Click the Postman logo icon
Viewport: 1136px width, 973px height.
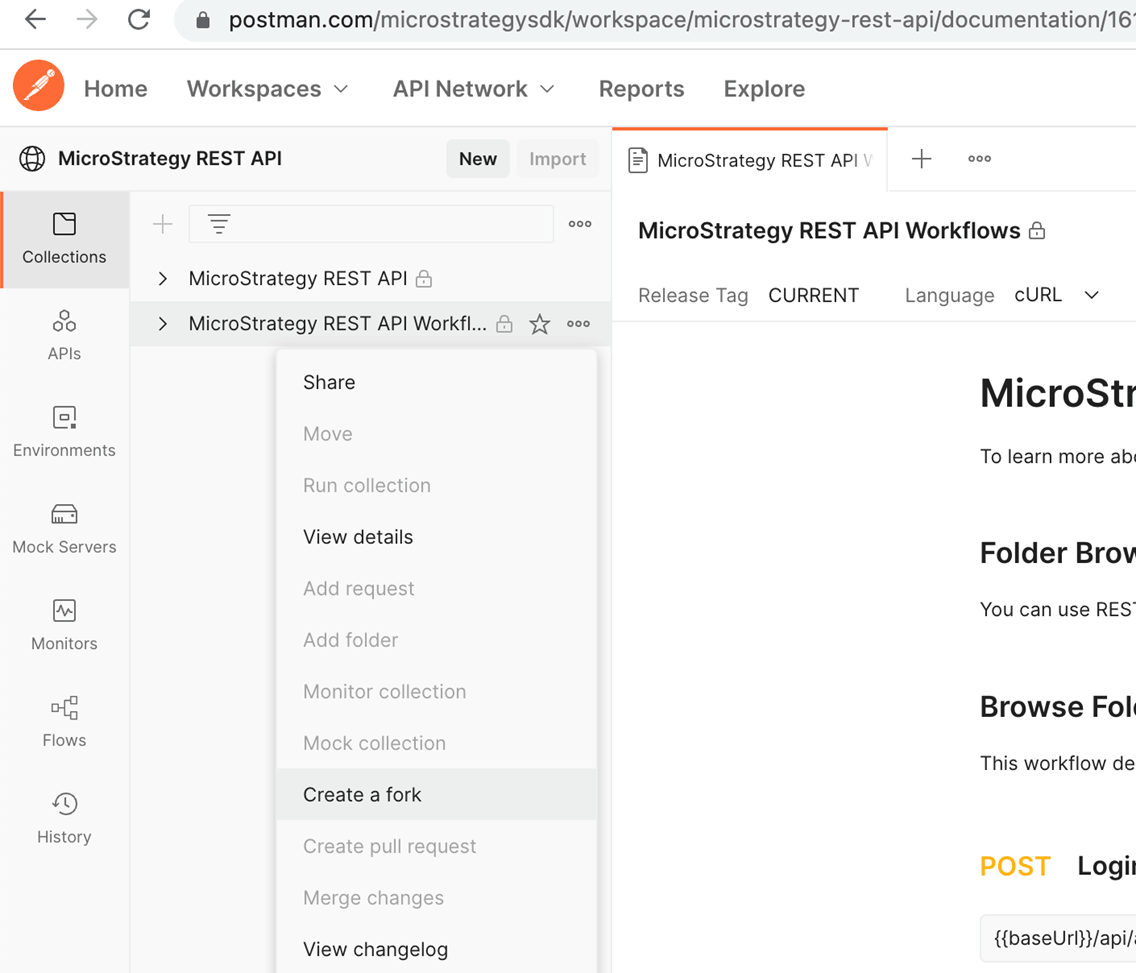point(39,86)
